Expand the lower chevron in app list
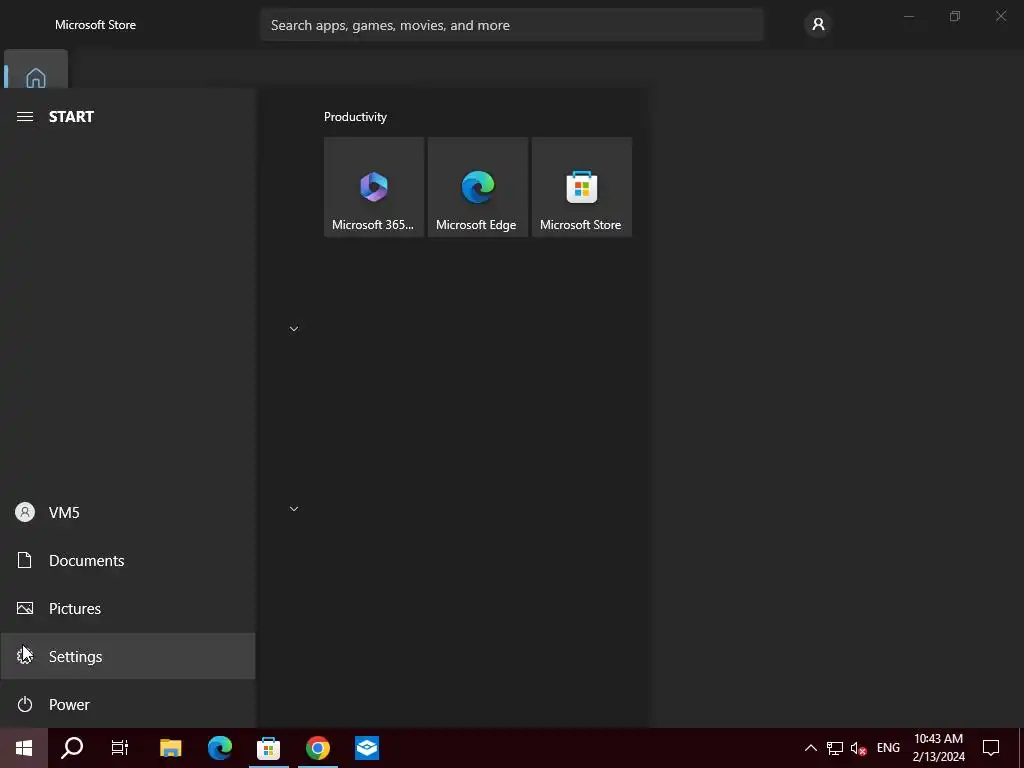Image resolution: width=1024 pixels, height=768 pixels. pos(294,509)
